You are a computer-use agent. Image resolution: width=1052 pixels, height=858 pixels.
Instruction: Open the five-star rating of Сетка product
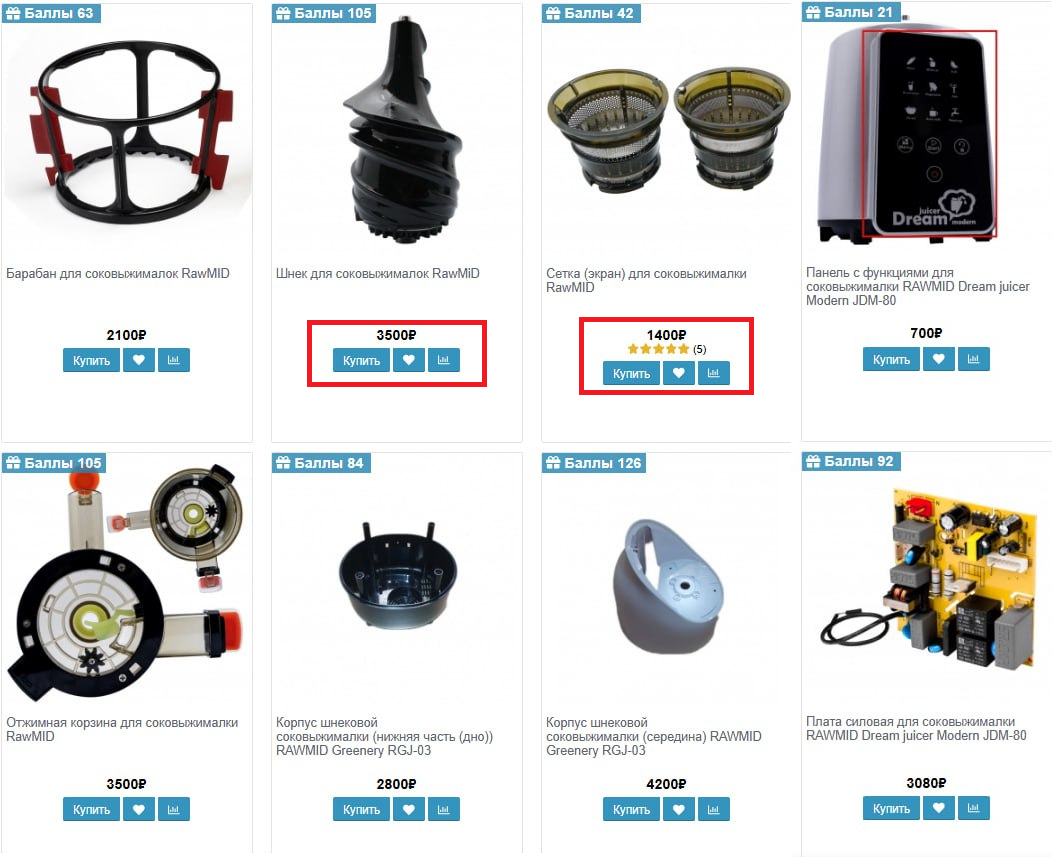pos(658,349)
